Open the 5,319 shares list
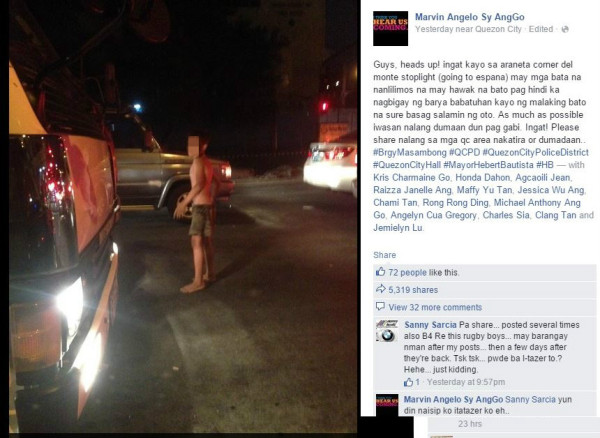The width and height of the screenshot is (600, 438). point(413,290)
